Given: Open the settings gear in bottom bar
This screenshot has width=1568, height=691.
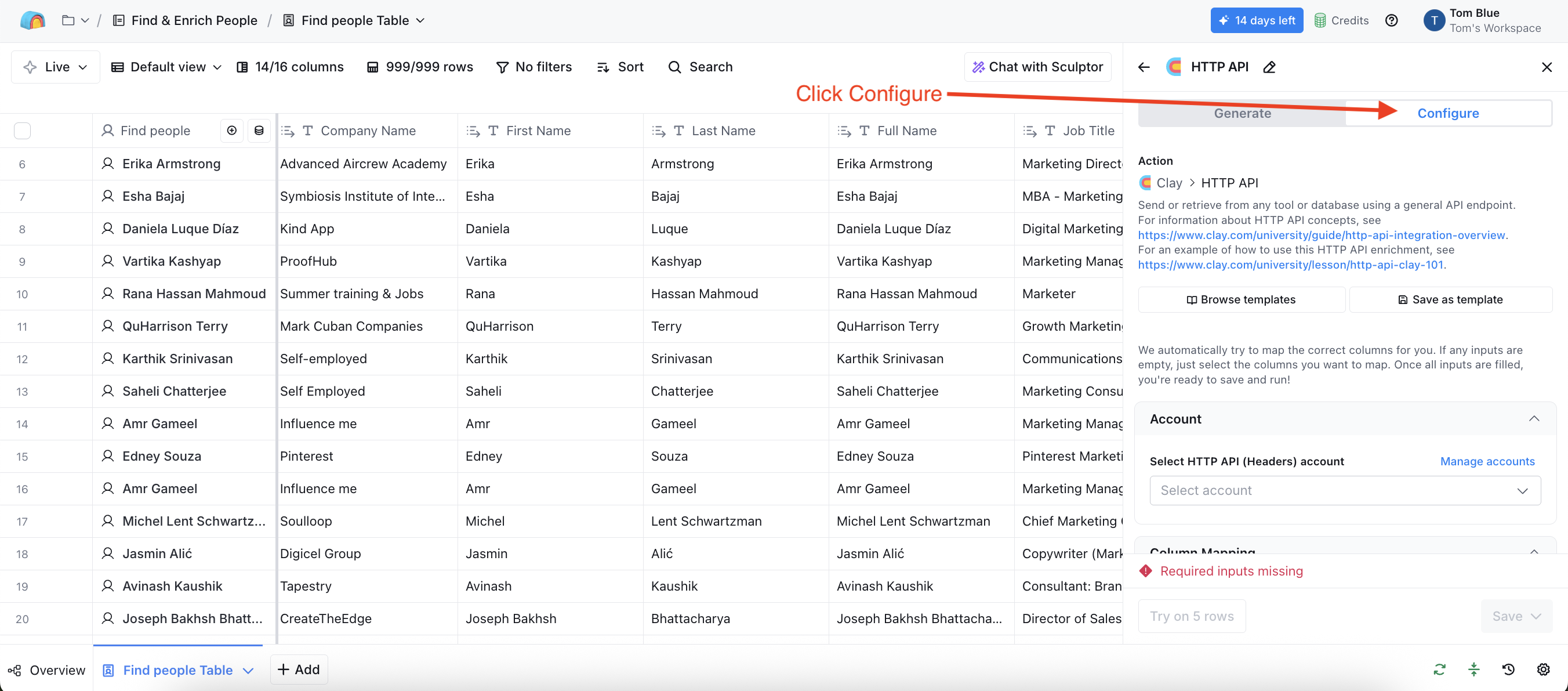Looking at the screenshot, I should pyautogui.click(x=1543, y=669).
